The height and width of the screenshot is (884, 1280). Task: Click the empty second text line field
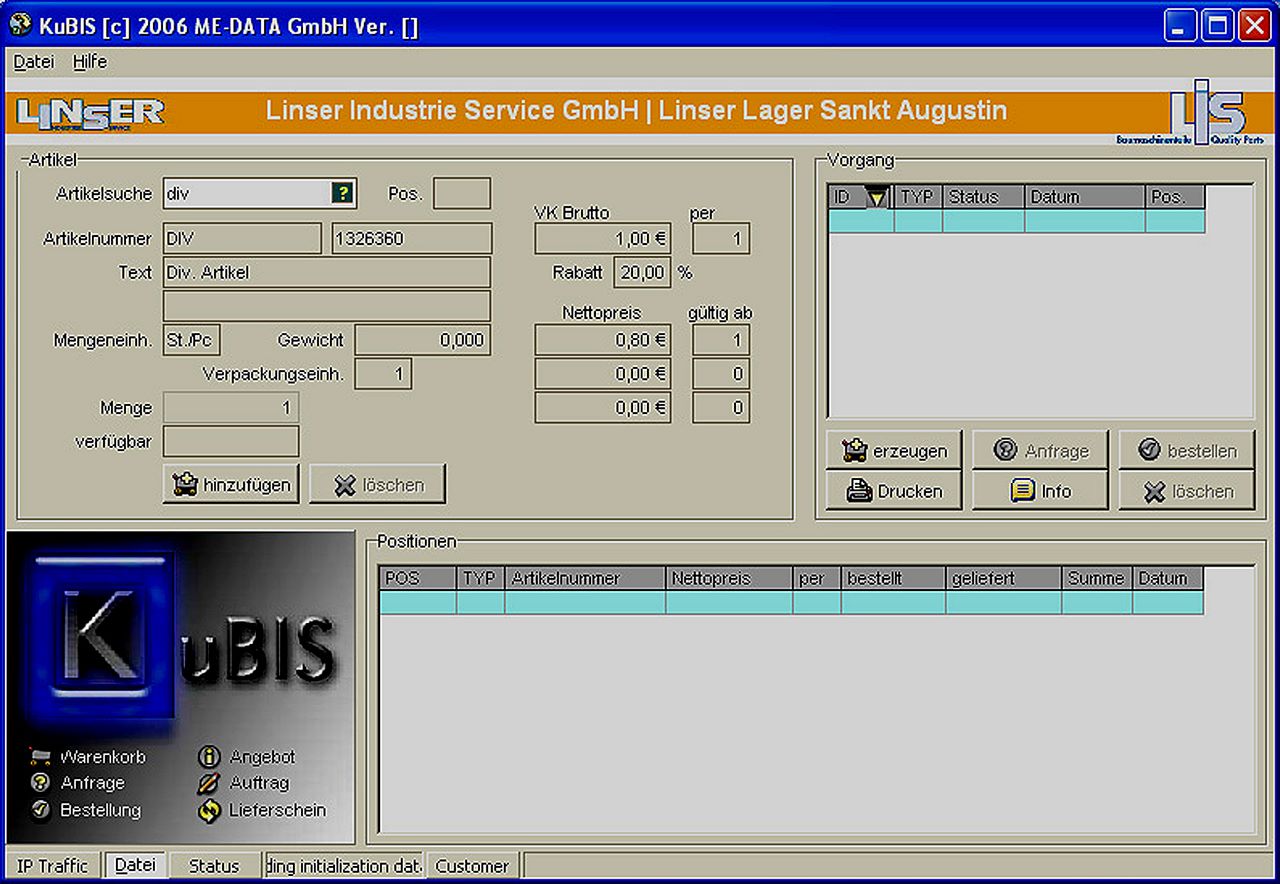tap(327, 306)
